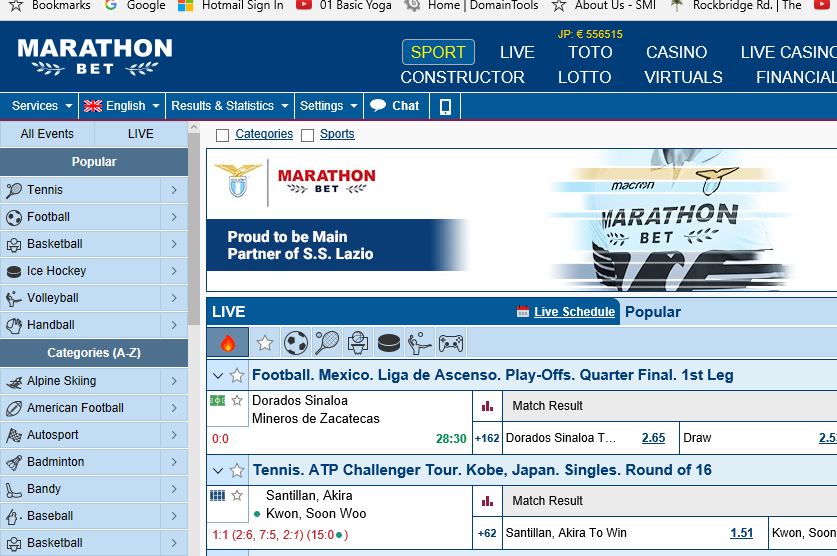The width and height of the screenshot is (837, 556).
Task: Open the CASINO menu item
Action: coord(676,52)
